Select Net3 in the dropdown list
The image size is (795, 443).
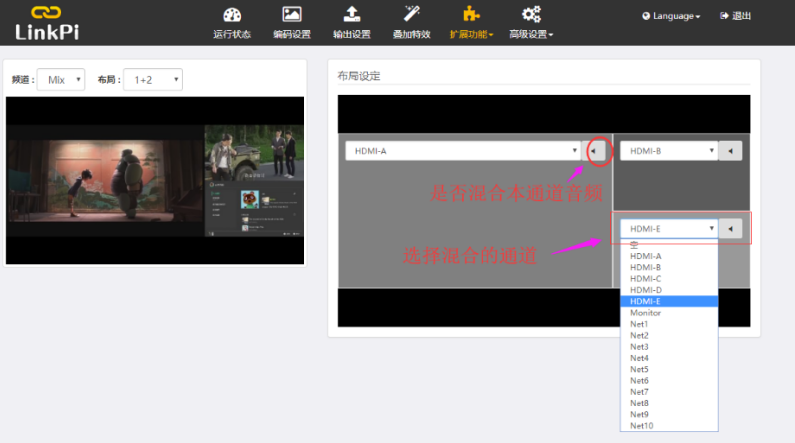[x=669, y=347]
